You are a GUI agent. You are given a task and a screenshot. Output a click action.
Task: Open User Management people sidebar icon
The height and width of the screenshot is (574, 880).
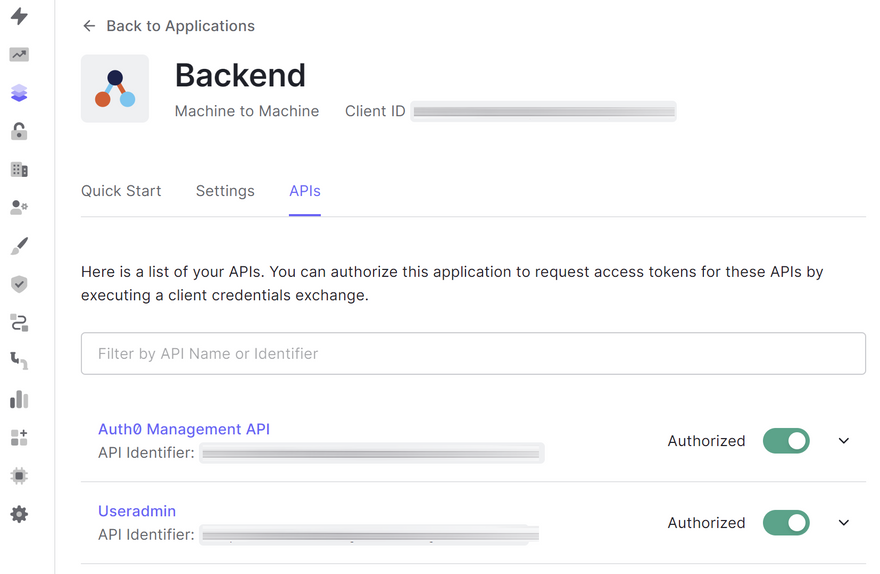point(19,207)
